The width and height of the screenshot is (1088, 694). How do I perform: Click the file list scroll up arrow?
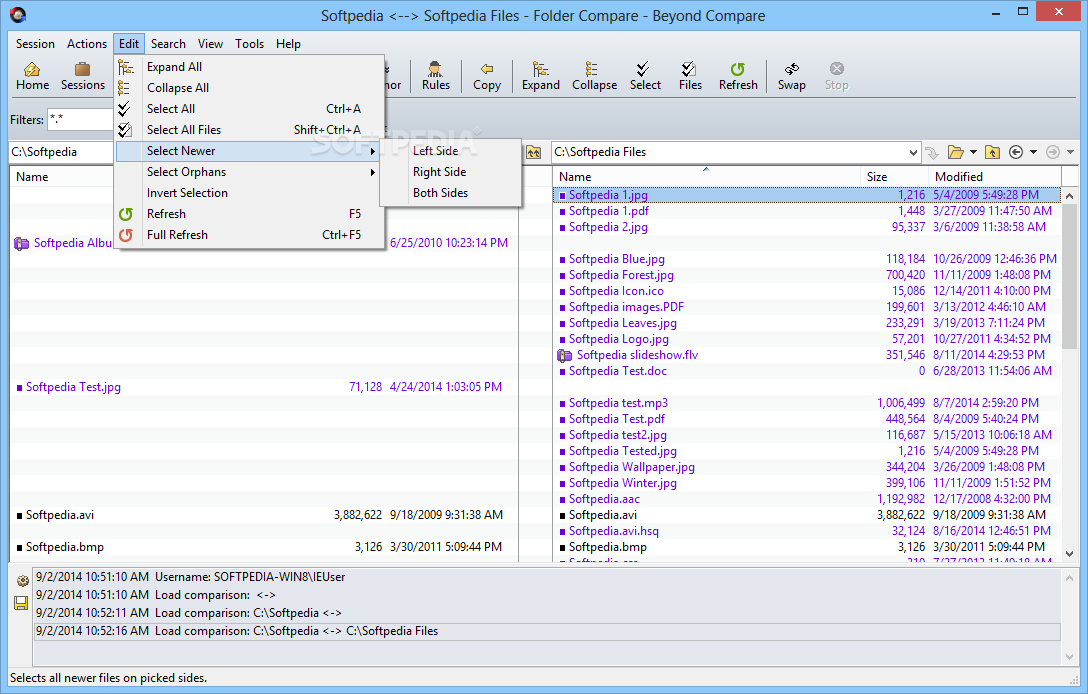point(1069,196)
